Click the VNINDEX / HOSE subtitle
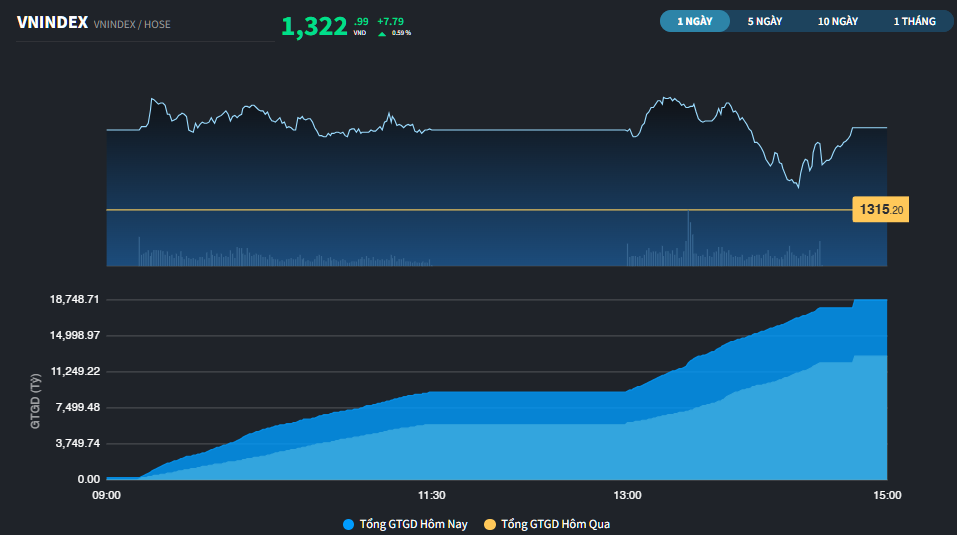 click(131, 24)
